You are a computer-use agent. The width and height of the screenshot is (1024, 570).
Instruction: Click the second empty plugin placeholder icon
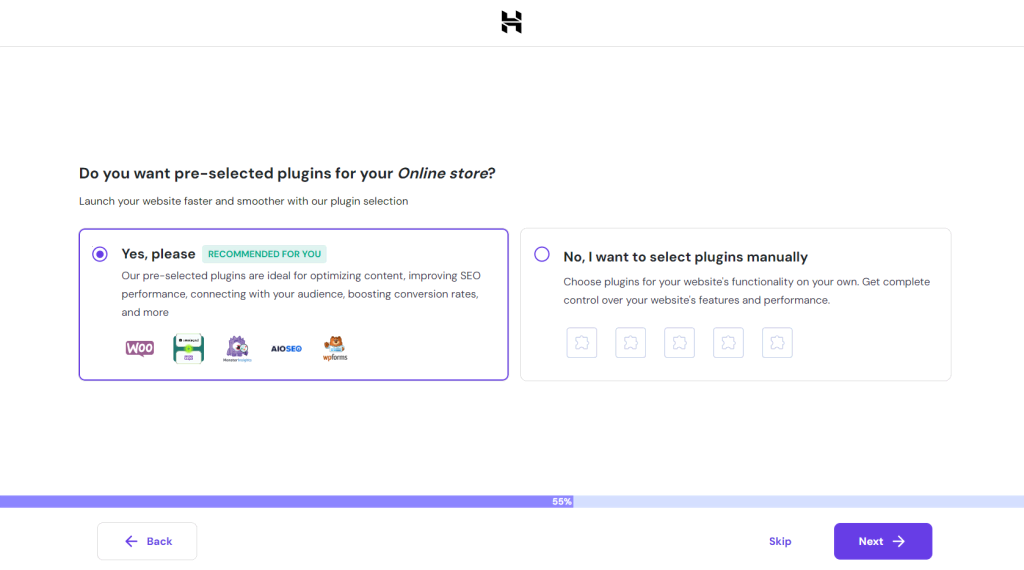click(630, 343)
